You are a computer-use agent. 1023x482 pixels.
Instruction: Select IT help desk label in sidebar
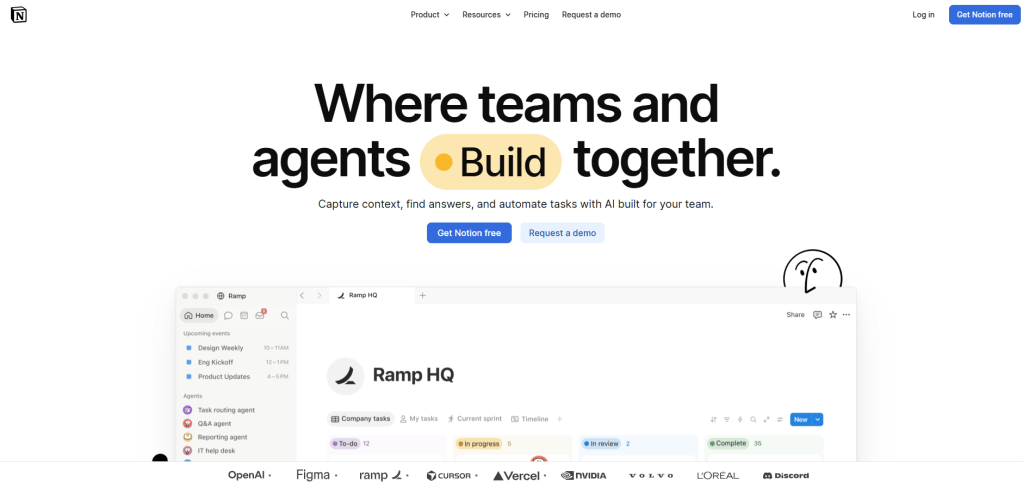pyautogui.click(x=217, y=451)
